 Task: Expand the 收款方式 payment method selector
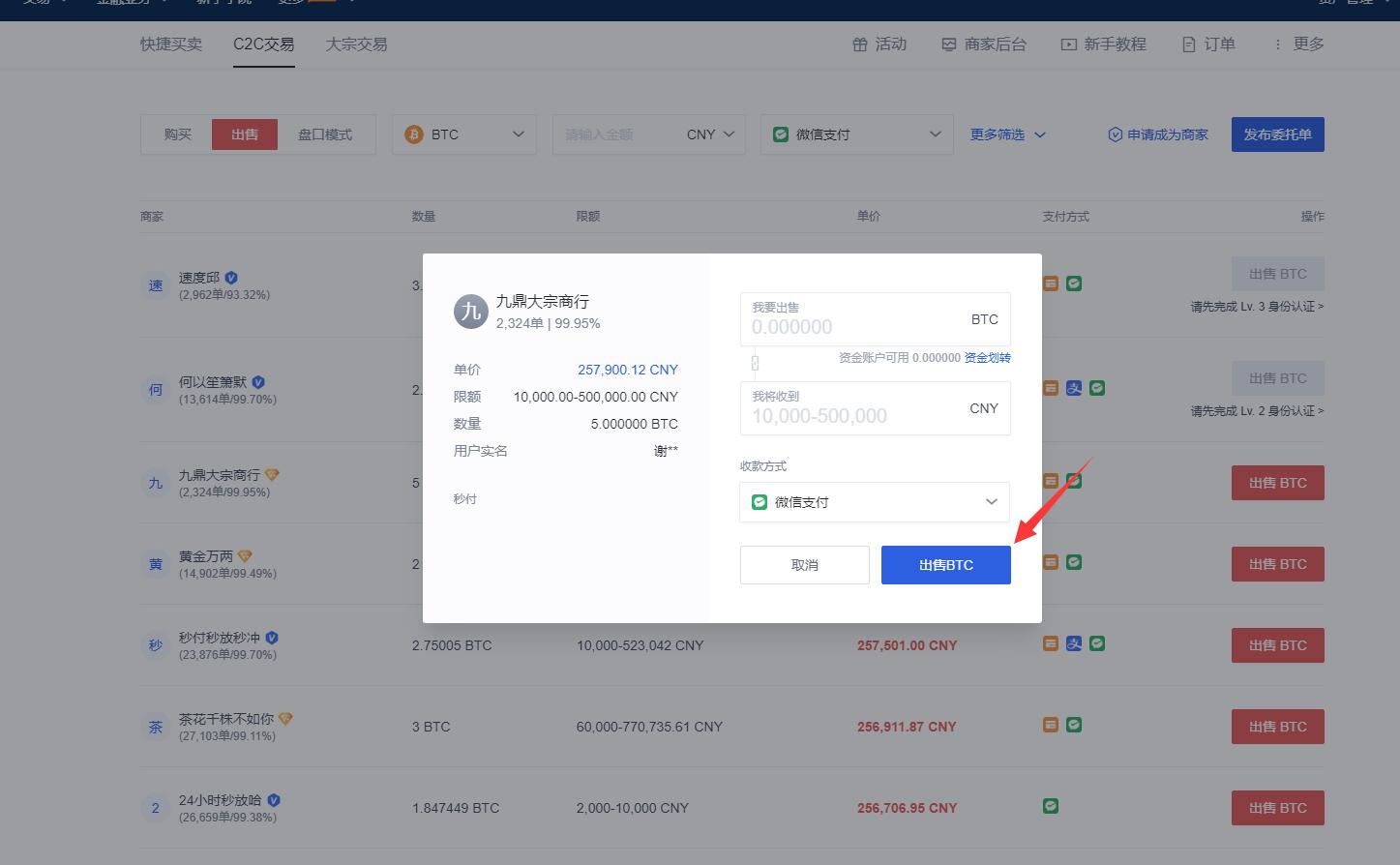coord(990,502)
